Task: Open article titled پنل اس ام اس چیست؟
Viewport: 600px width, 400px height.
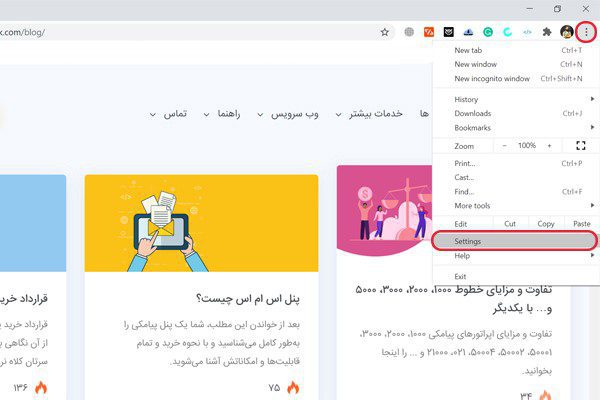Action: (248, 299)
